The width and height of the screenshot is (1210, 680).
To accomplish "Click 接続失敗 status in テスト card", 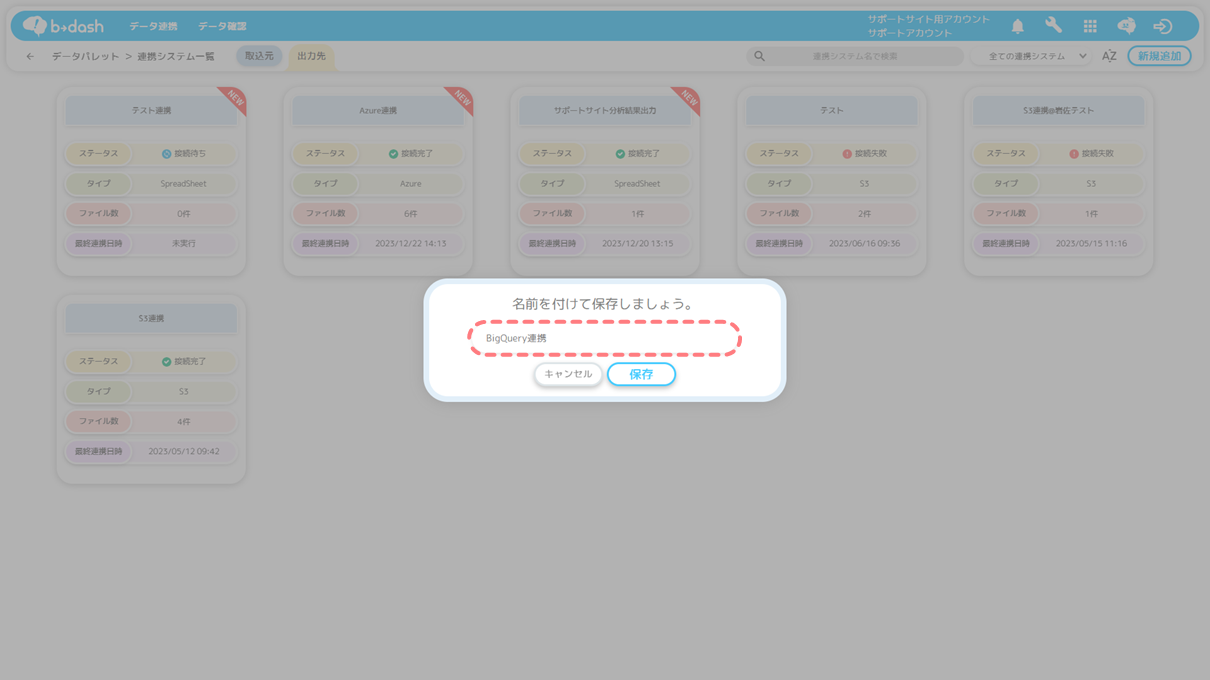I will click(x=865, y=154).
